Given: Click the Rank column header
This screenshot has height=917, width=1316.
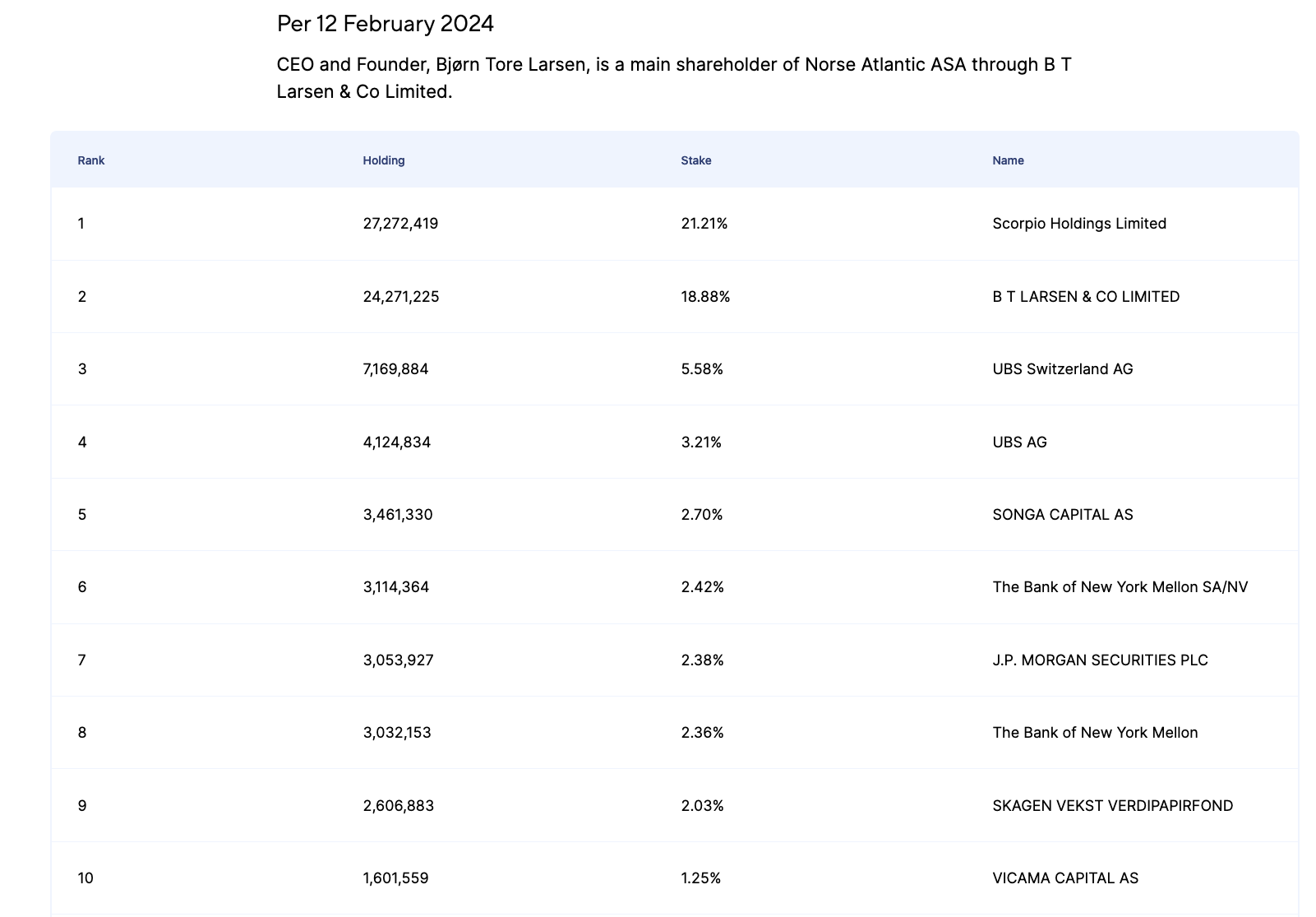Looking at the screenshot, I should 91,160.
